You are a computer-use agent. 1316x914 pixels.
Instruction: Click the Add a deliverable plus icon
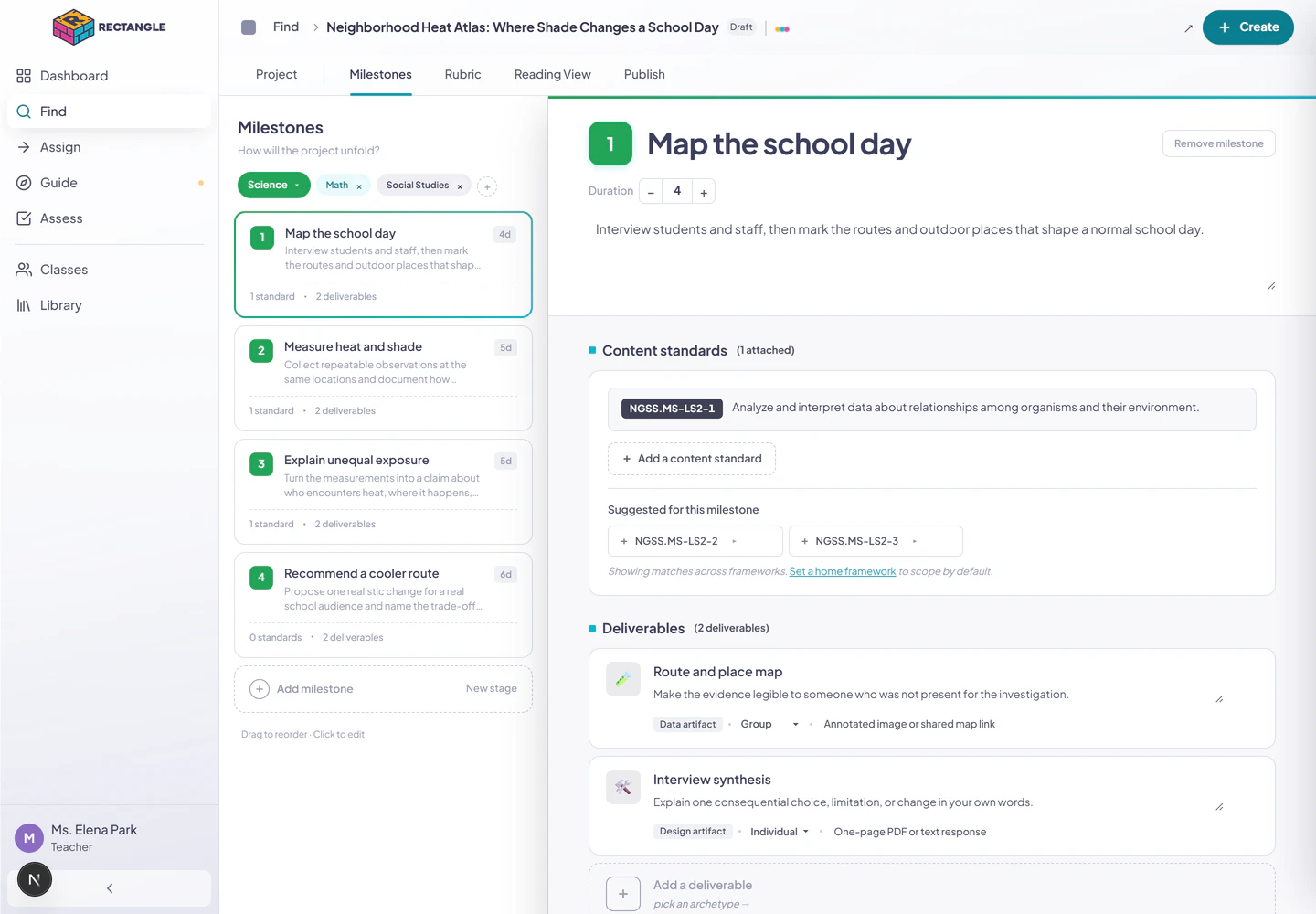tap(623, 894)
